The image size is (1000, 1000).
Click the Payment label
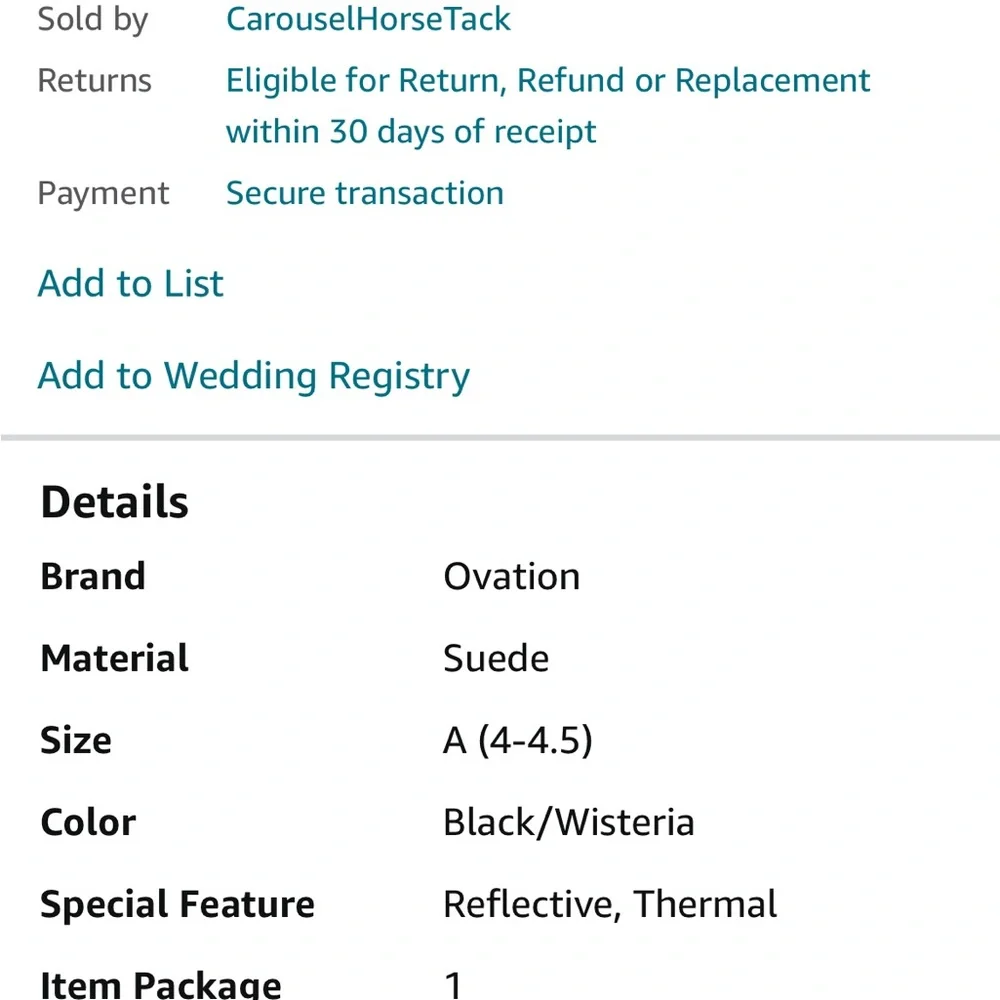click(x=103, y=193)
